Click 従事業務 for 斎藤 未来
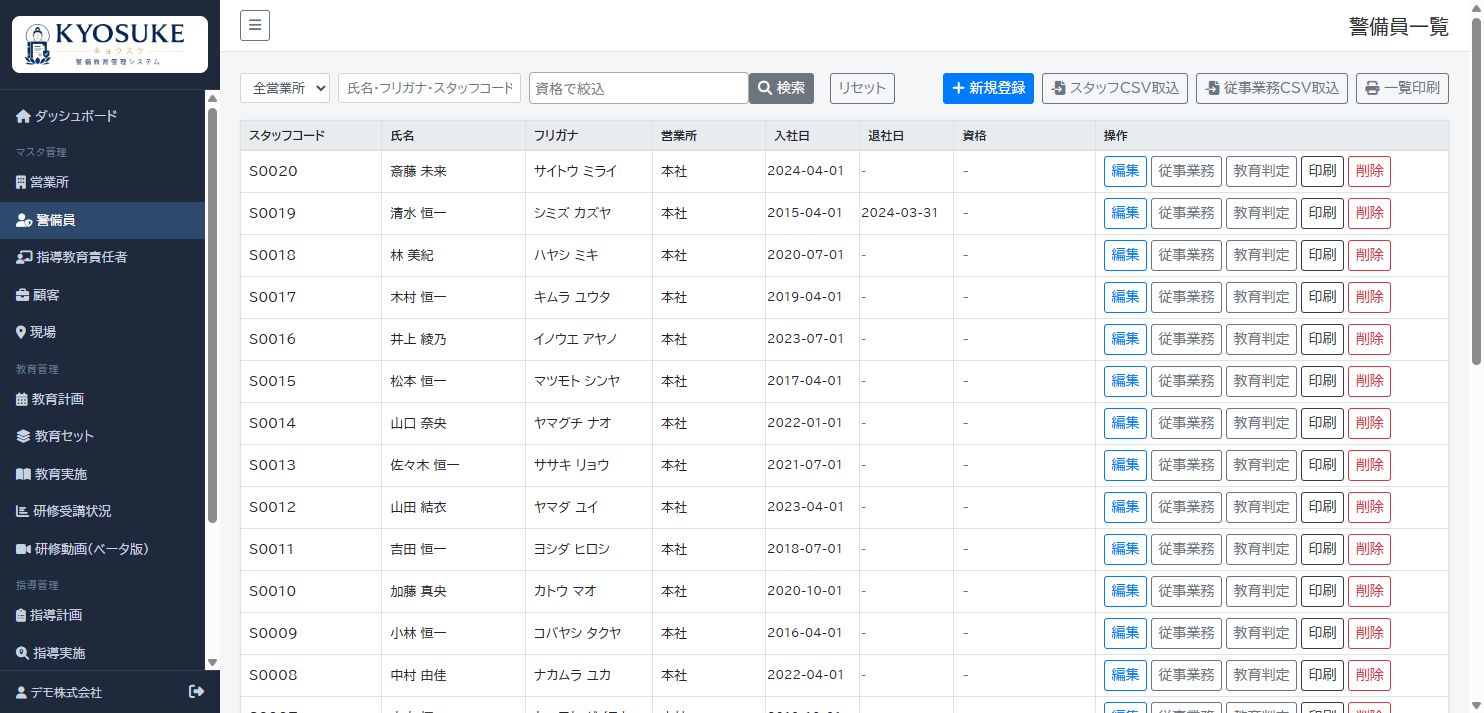This screenshot has height=713, width=1484. tap(1186, 171)
